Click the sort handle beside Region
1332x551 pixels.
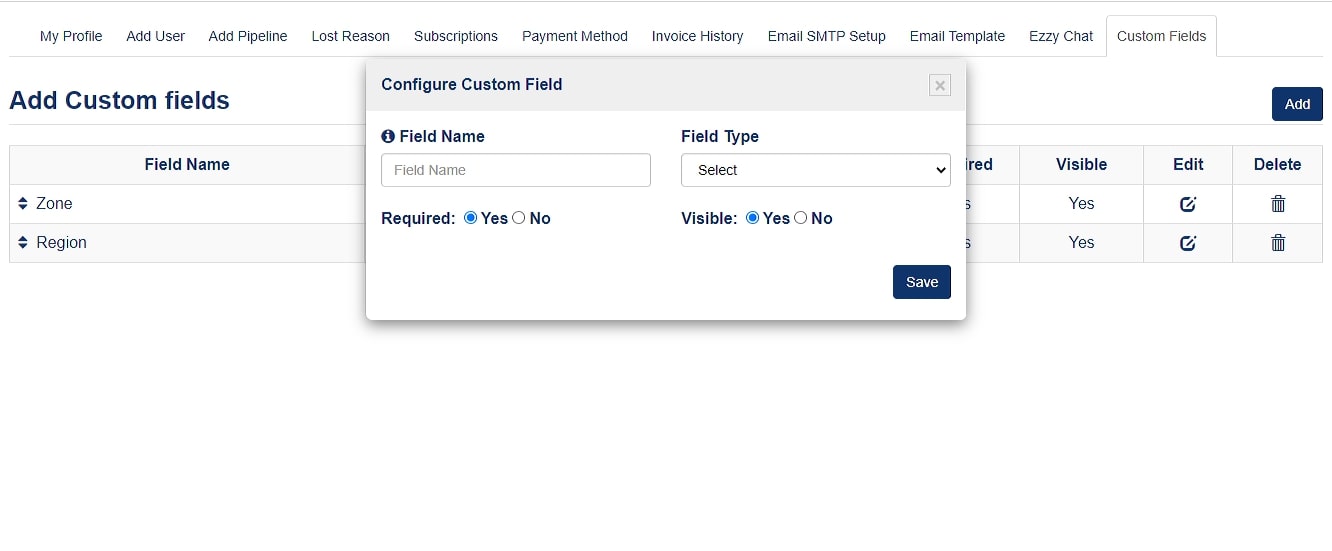point(23,243)
